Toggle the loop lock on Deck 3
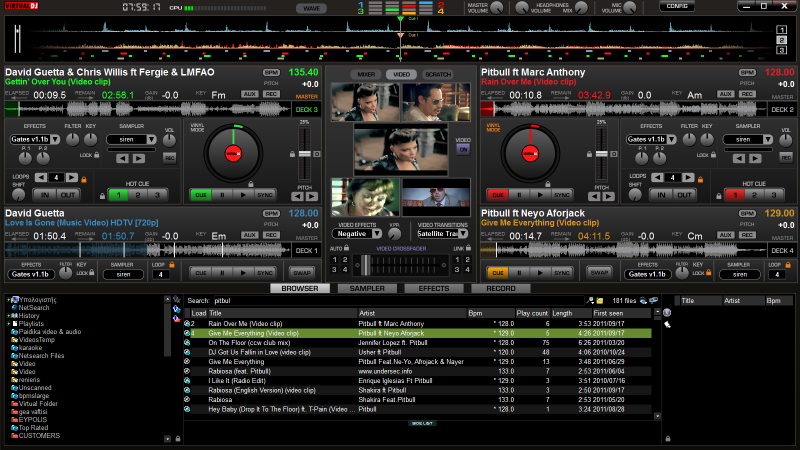The image size is (800, 450). (84, 179)
